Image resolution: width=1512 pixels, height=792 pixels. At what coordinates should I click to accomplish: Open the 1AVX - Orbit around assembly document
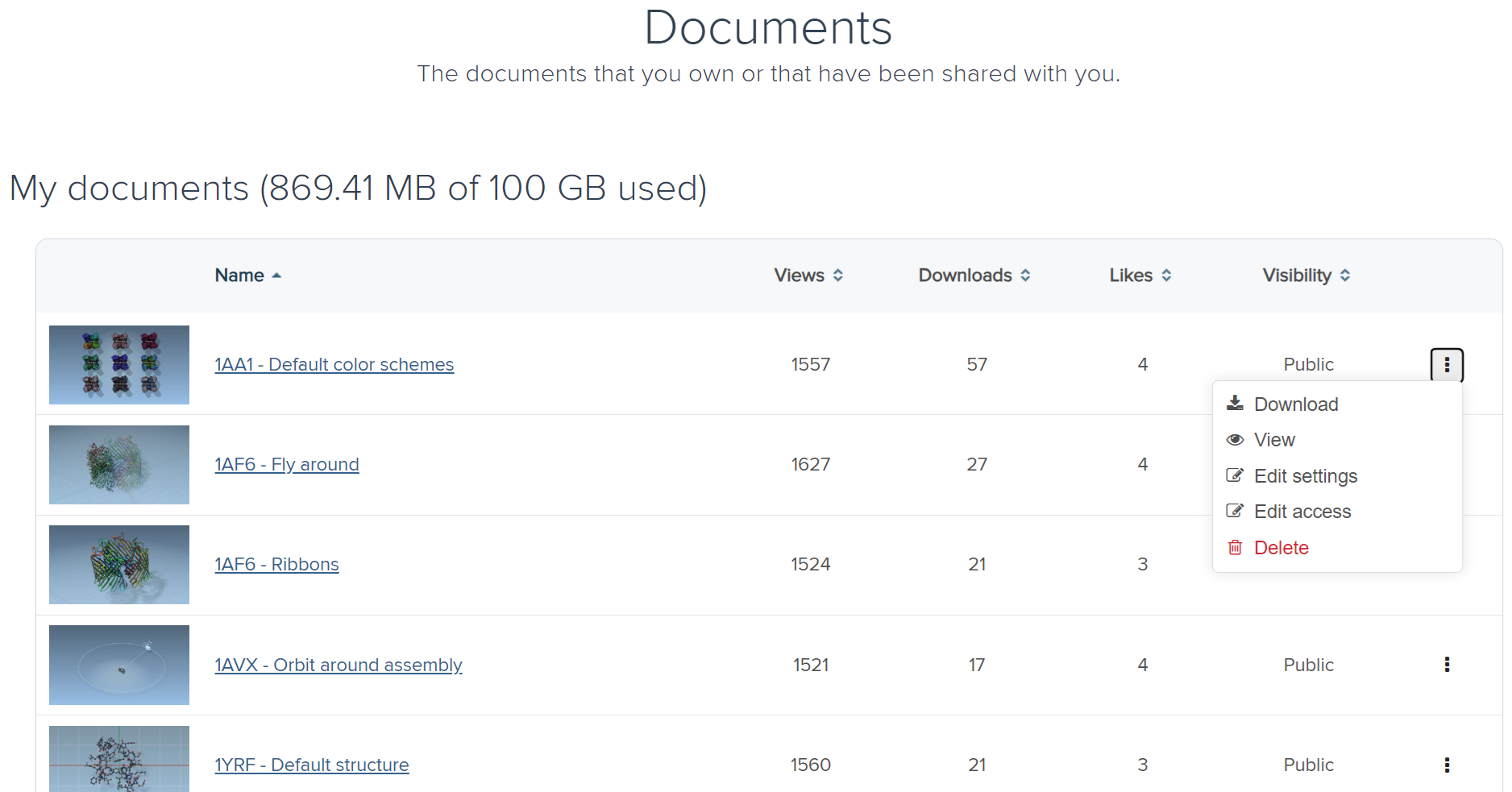click(x=338, y=665)
